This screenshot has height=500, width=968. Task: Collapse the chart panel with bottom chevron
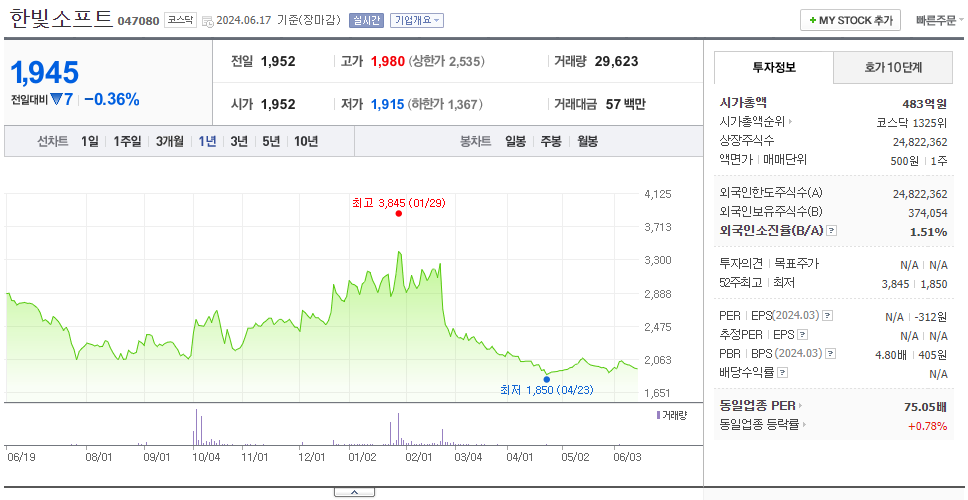[354, 493]
